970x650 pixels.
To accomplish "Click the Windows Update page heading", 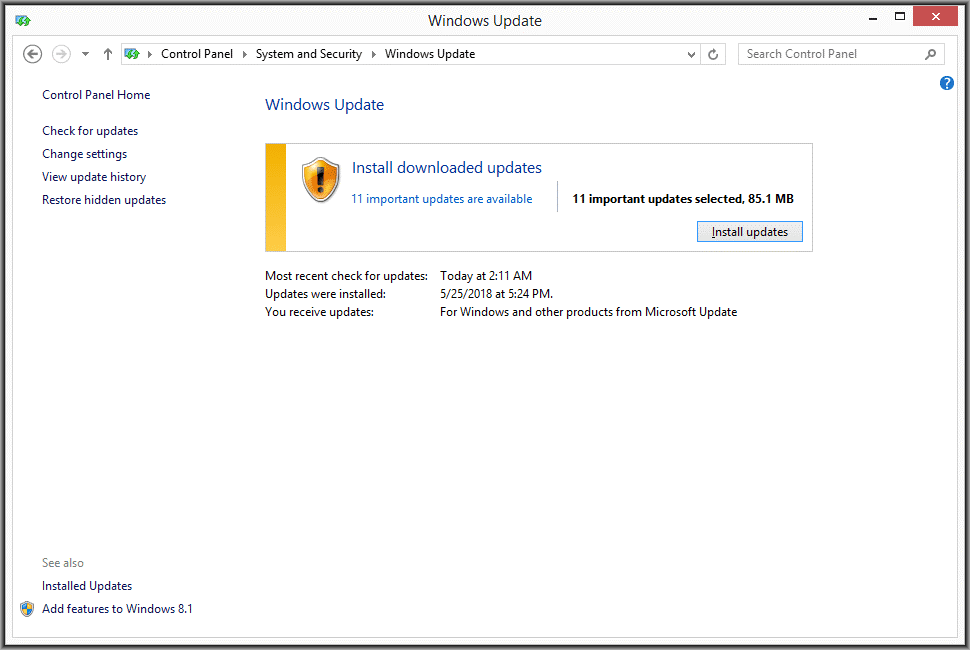I will [324, 105].
